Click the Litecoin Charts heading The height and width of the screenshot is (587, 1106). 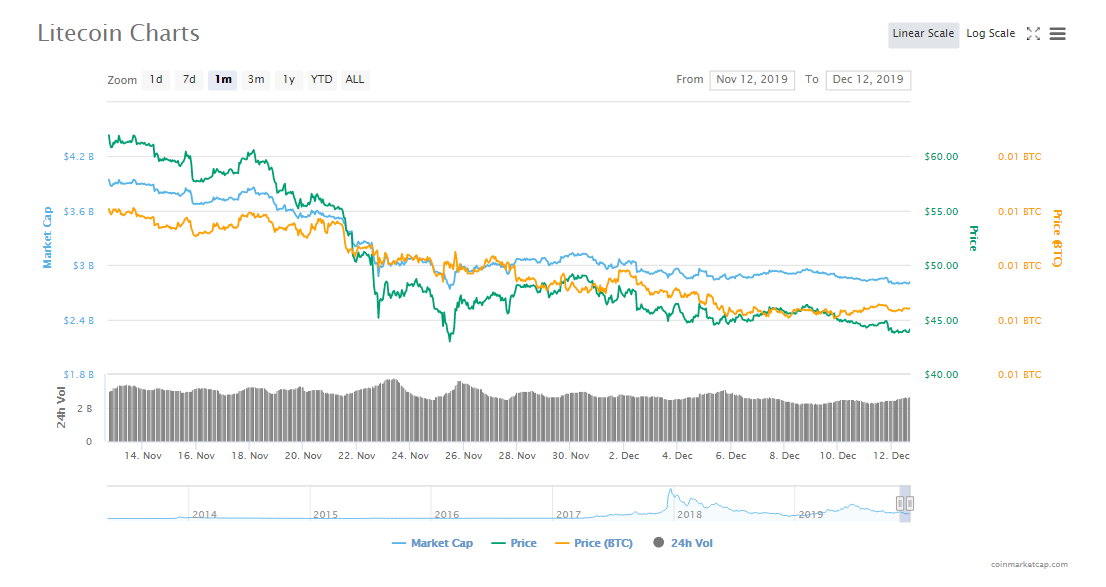pos(118,33)
